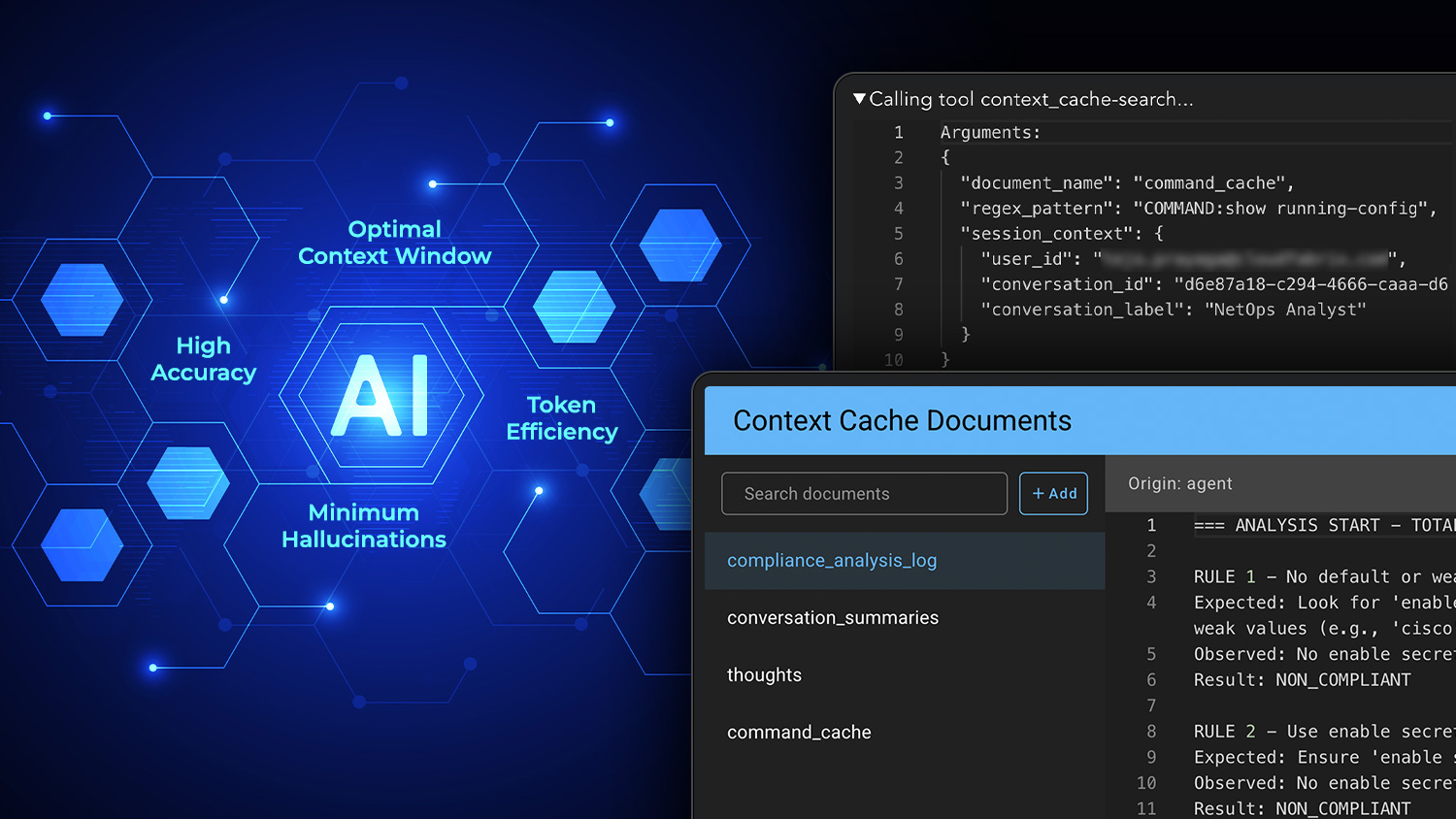Click the central AI hexagon icon
Image resolution: width=1456 pixels, height=819 pixels.
pyautogui.click(x=381, y=395)
